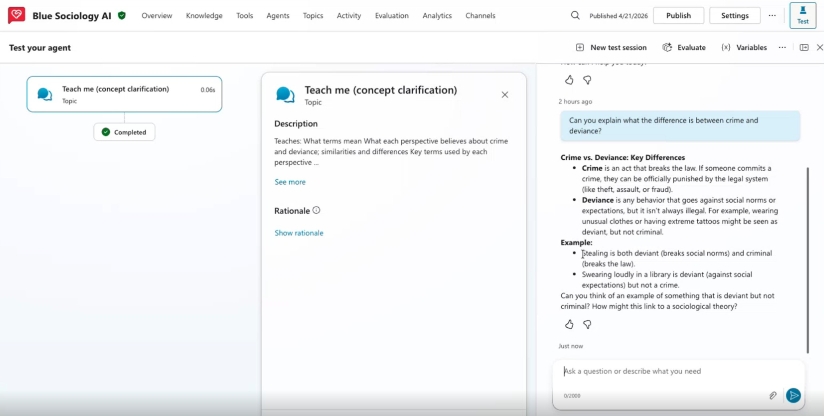Start a New test session
This screenshot has width=824, height=416.
pyautogui.click(x=618, y=47)
